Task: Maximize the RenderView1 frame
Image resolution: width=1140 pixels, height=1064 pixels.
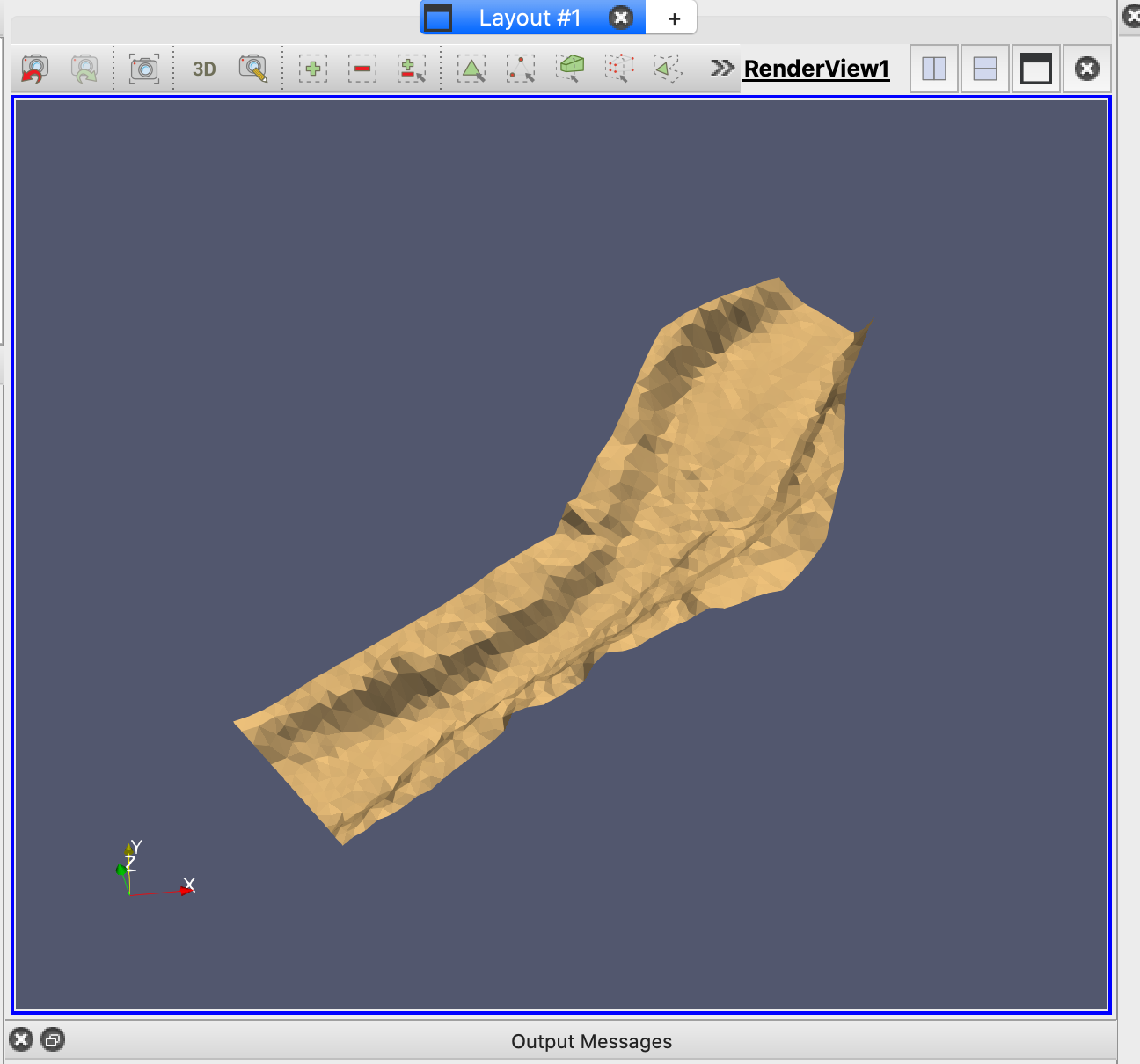Action: (x=1035, y=69)
